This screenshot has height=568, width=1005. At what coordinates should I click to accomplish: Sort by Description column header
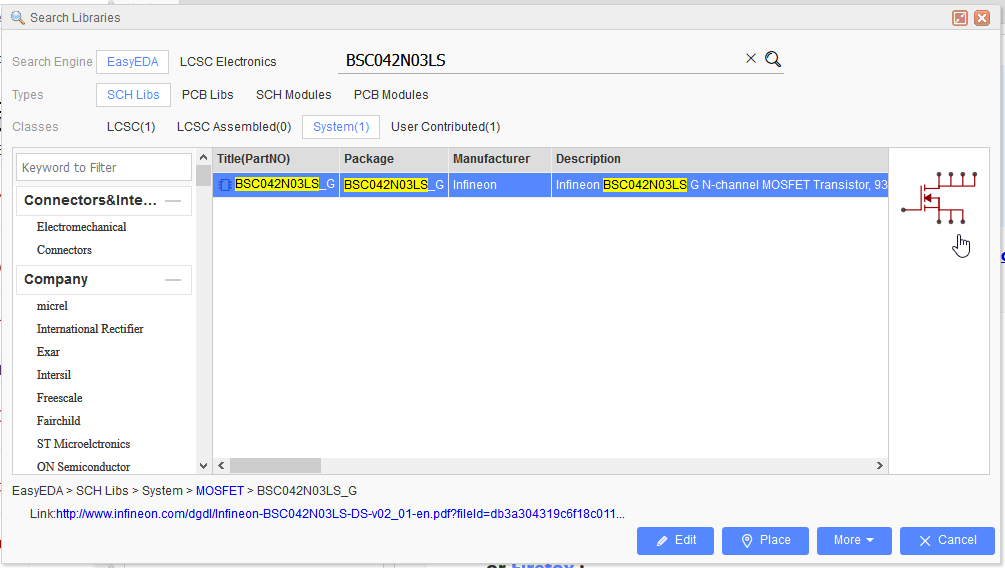coord(720,159)
